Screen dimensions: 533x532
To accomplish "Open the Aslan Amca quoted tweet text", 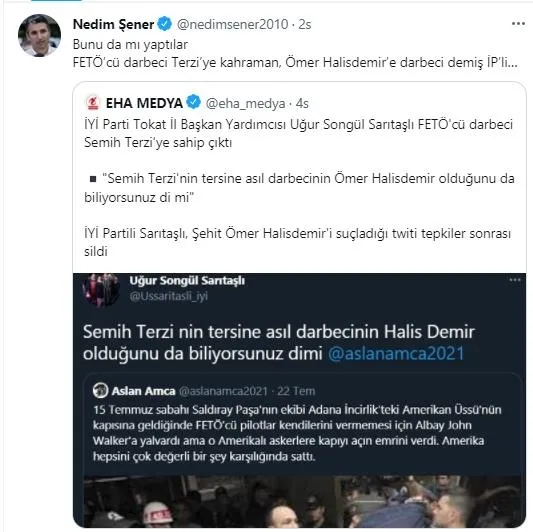I will click(297, 433).
